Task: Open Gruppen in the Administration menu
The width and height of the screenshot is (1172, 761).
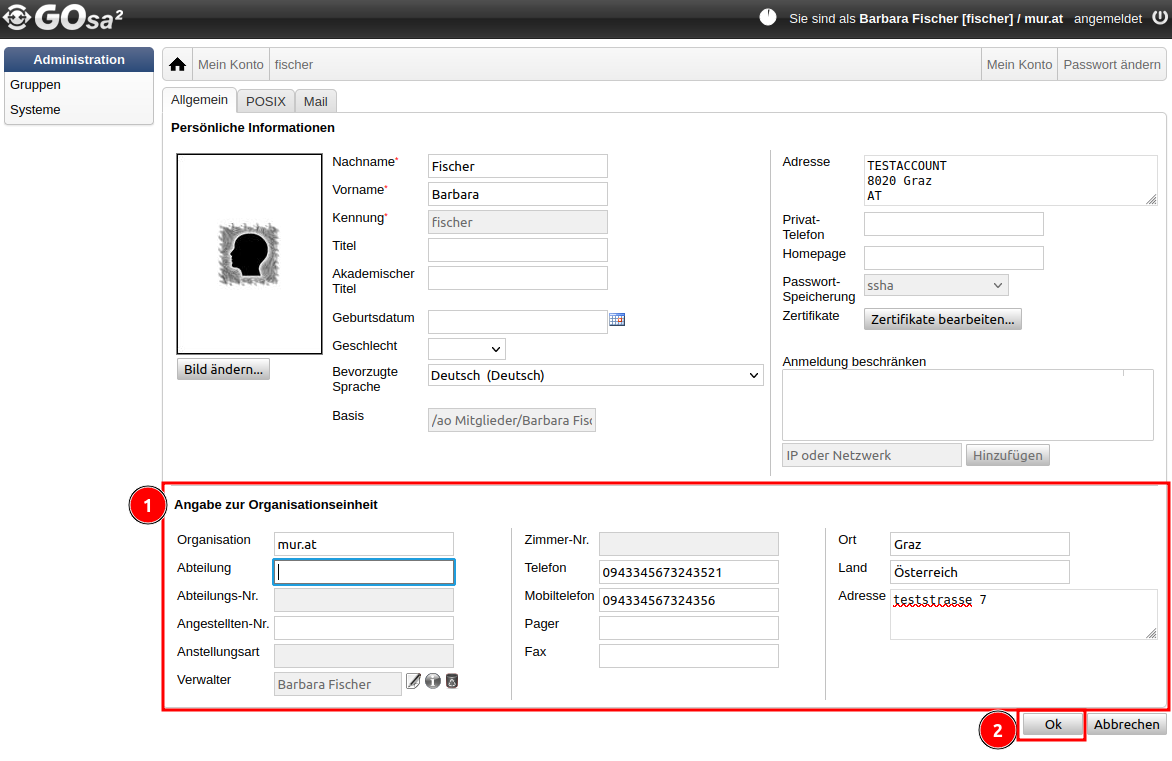Action: [x=36, y=85]
